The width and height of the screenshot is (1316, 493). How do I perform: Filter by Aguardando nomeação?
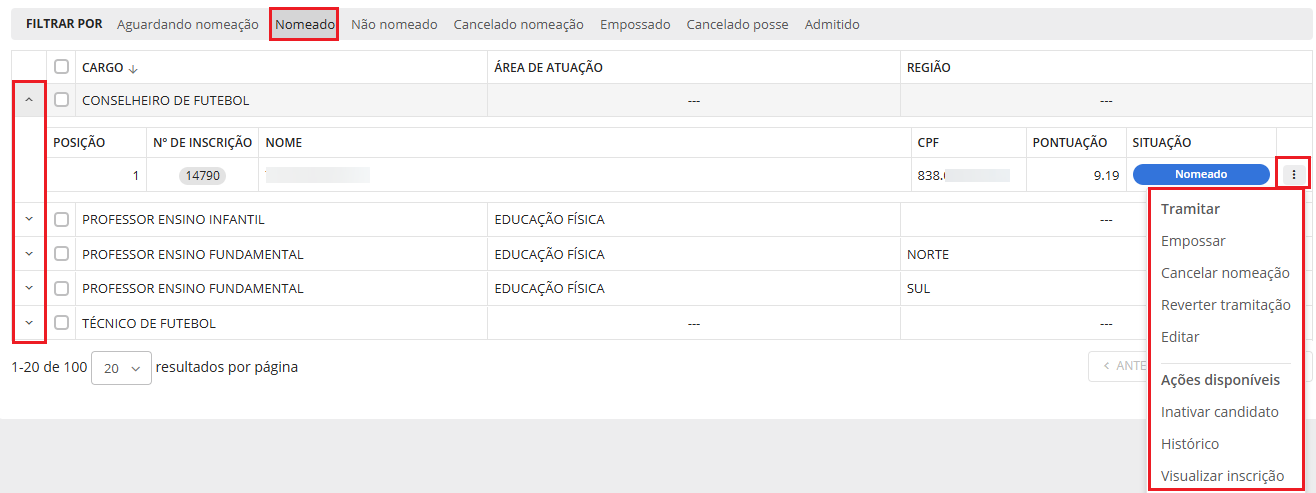point(188,24)
